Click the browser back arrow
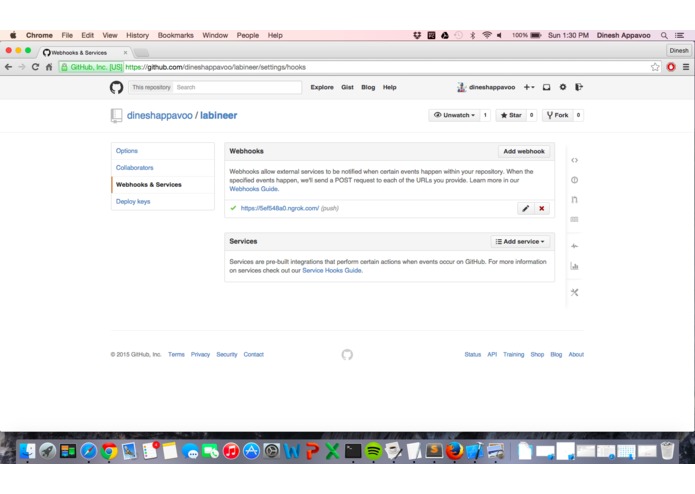Viewport: 695px width, 494px height. pos(8,67)
